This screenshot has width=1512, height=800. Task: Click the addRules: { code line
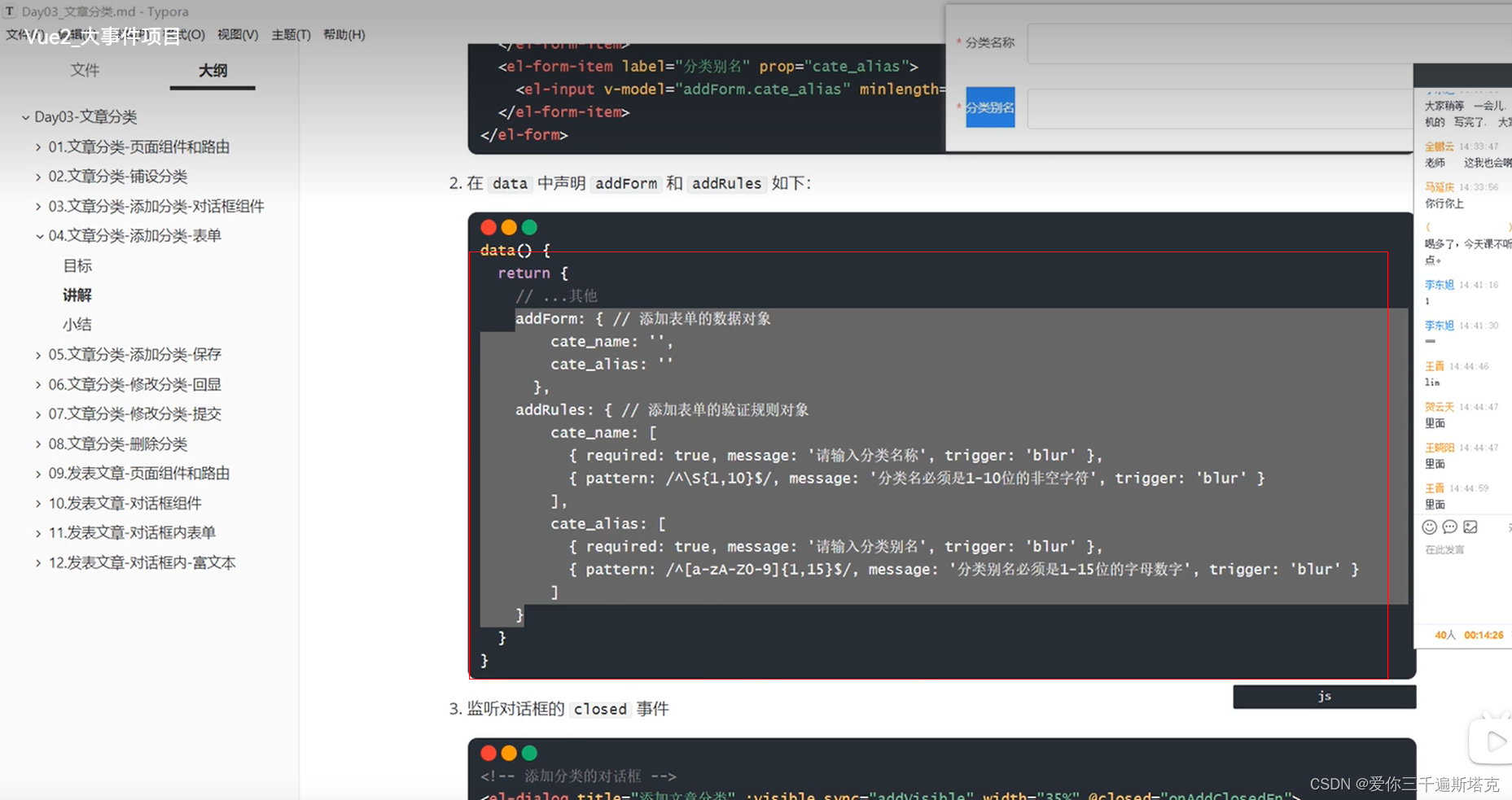[x=662, y=410]
